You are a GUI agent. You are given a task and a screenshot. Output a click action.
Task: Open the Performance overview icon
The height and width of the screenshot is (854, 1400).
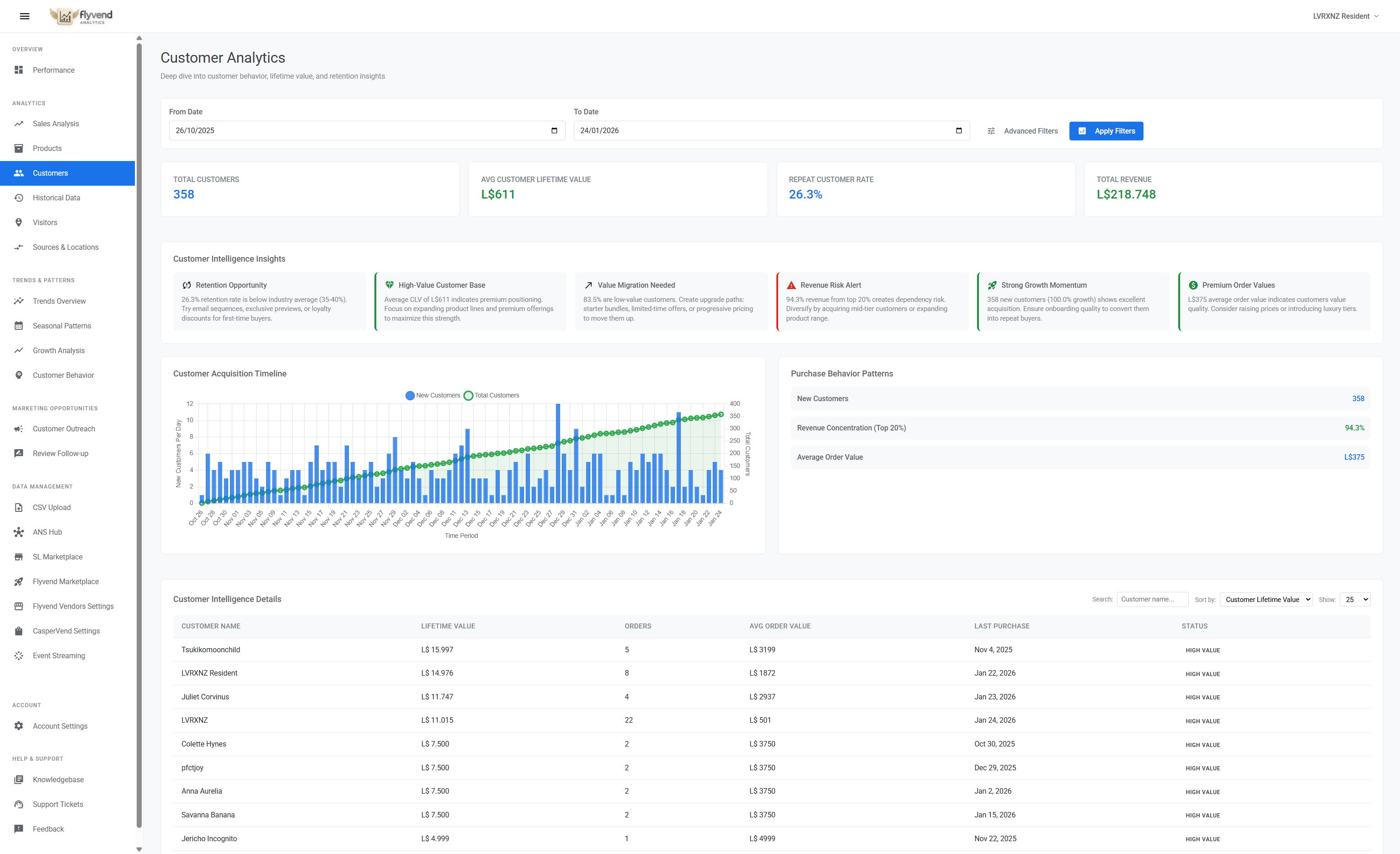(x=19, y=70)
